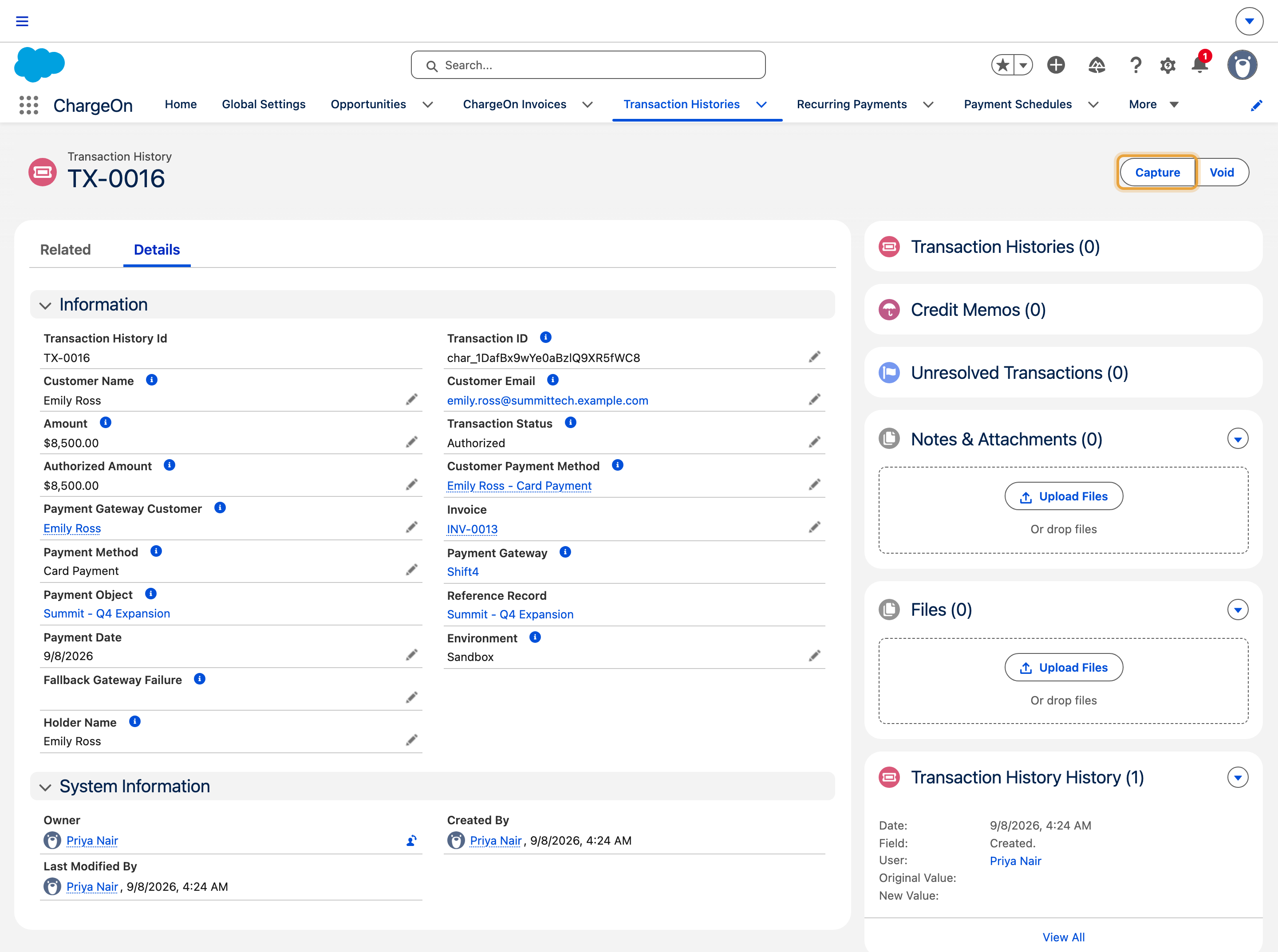Image resolution: width=1278 pixels, height=952 pixels.
Task: Open the Transaction Histories dropdown chevron
Action: pos(761,105)
